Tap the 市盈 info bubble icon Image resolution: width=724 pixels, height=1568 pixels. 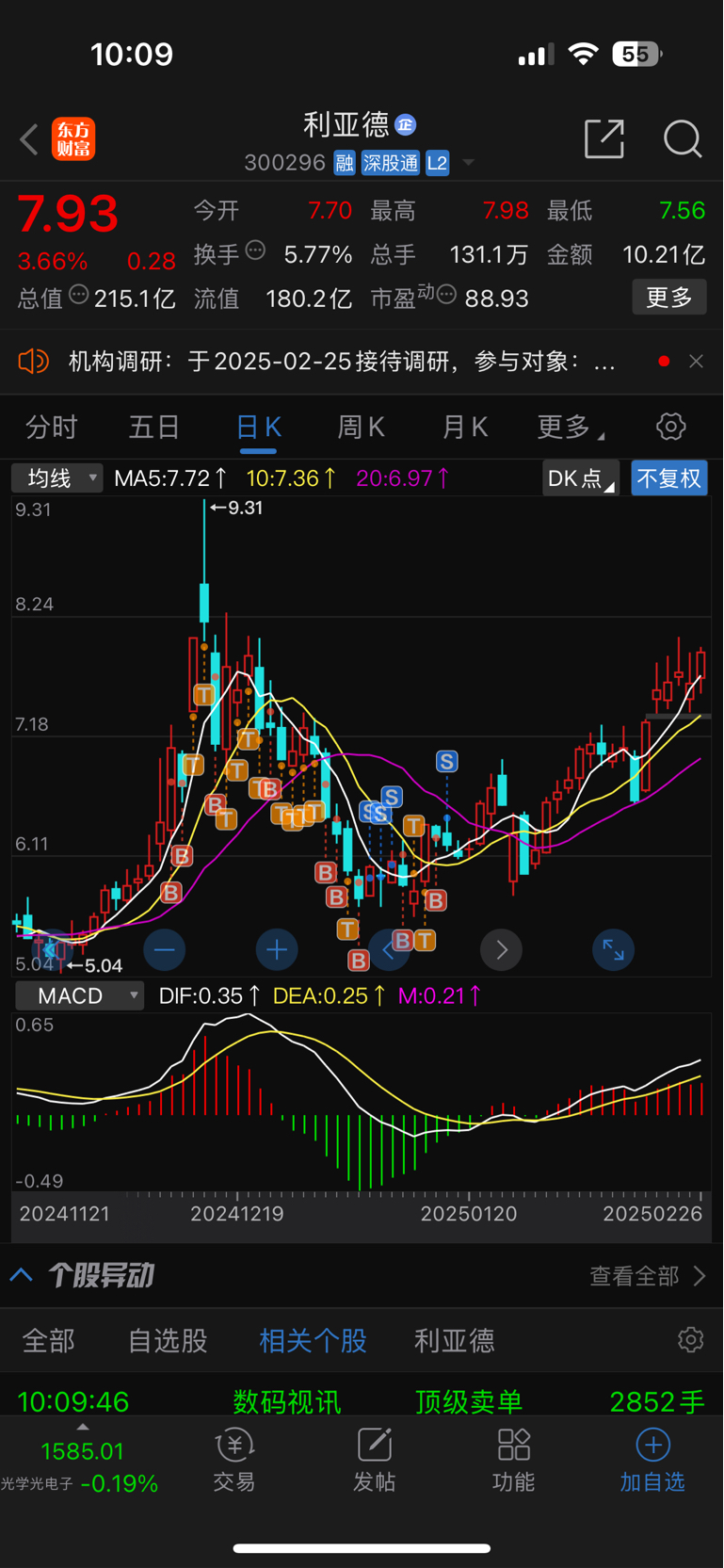(446, 295)
